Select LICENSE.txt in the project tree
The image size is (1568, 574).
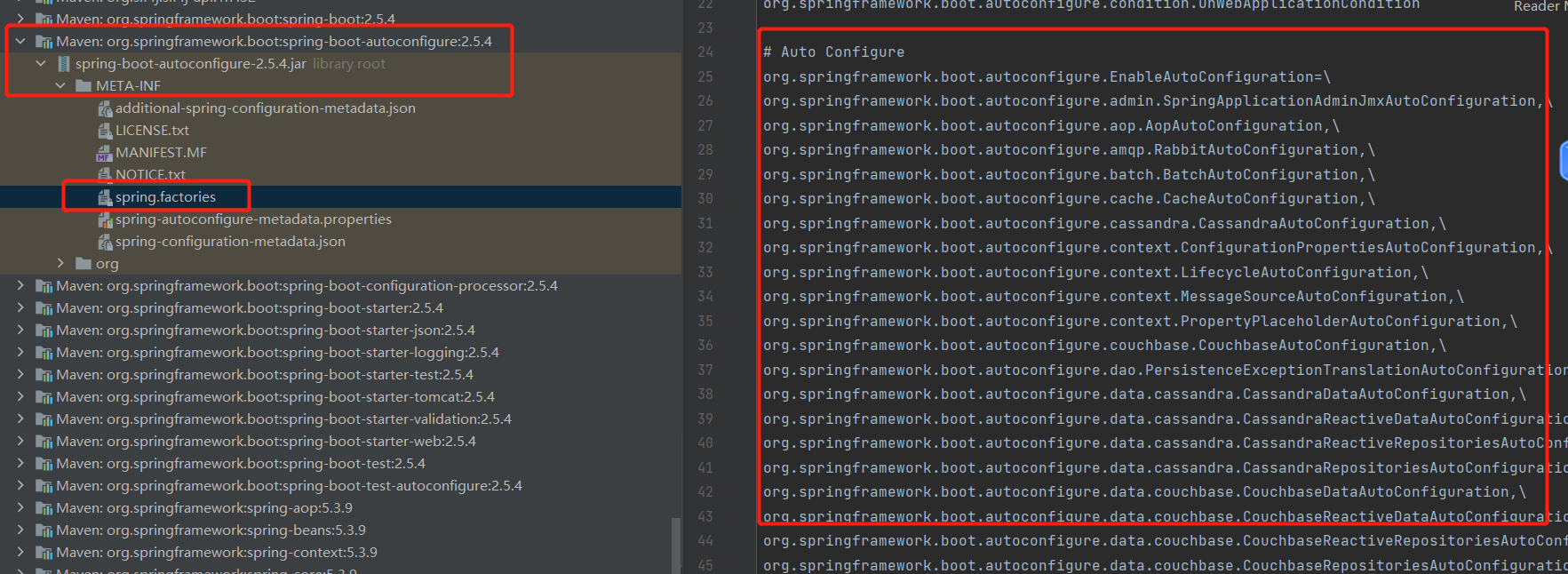[x=152, y=130]
